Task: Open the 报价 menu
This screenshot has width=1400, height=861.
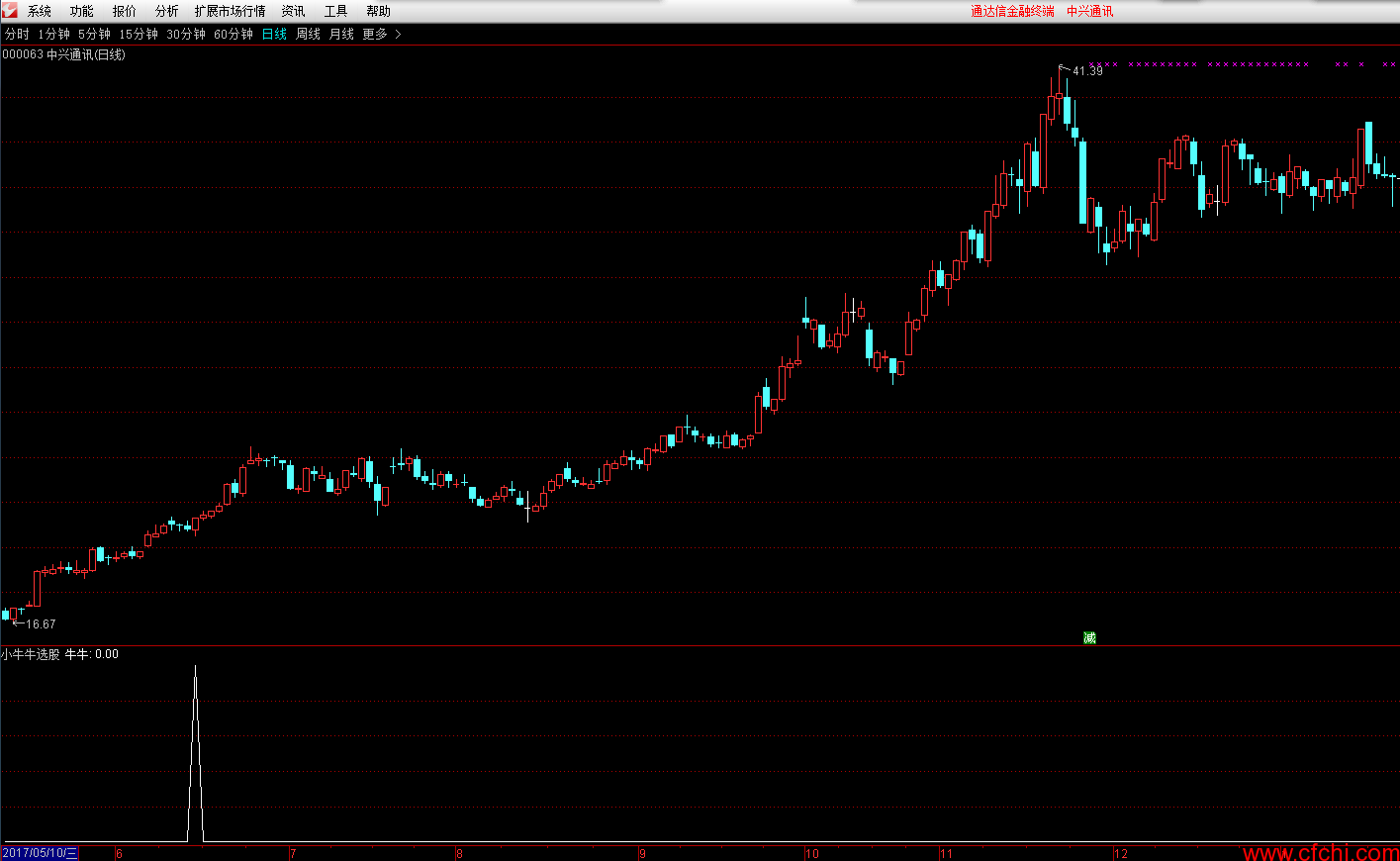Action: [125, 11]
